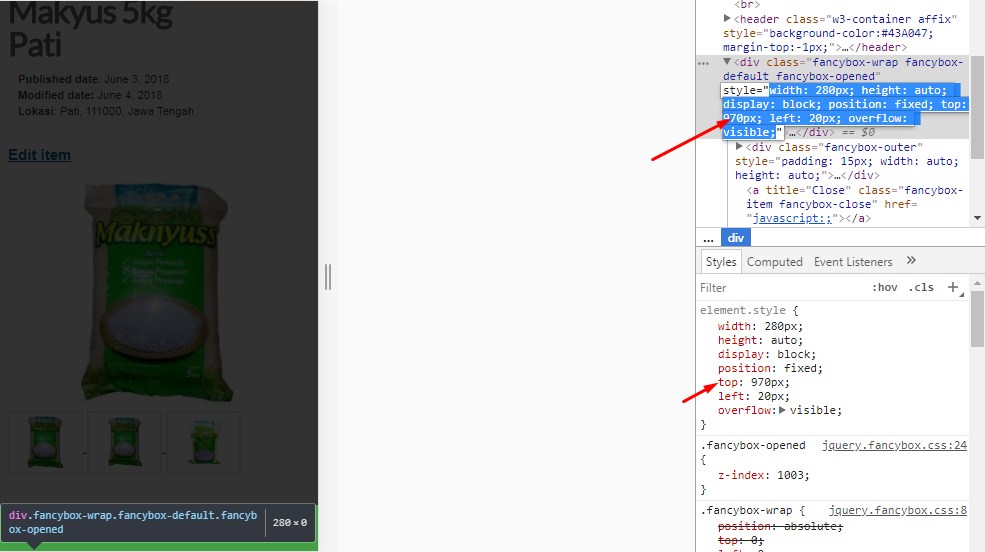Select the third product thumbnail
985x552 pixels.
point(204,443)
